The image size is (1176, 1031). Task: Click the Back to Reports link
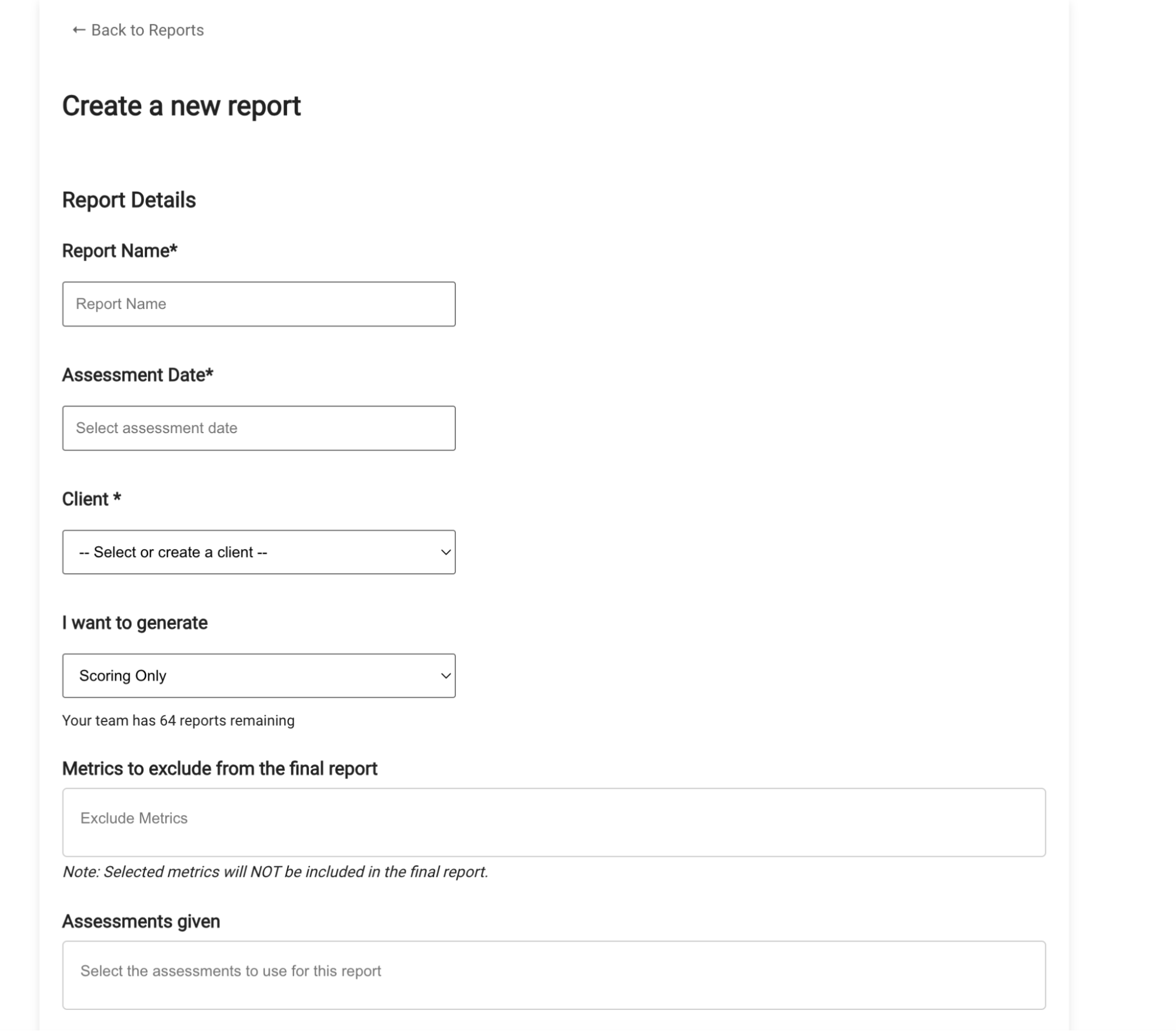pos(146,29)
